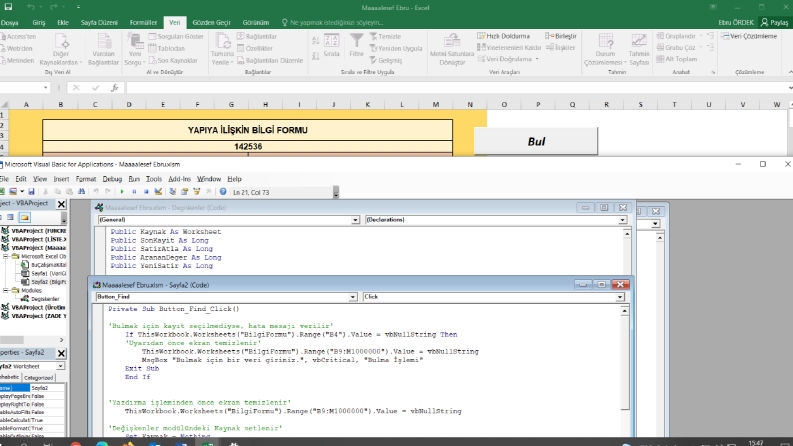This screenshot has height=446, width=793.
Task: Click Sort Z to A icon
Action: [x=316, y=56]
